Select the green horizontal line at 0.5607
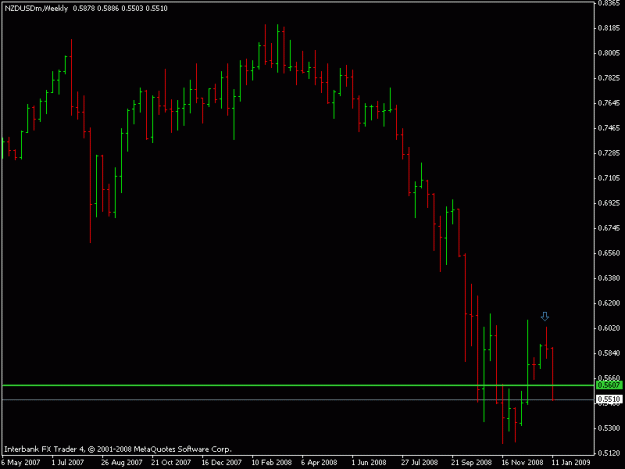The image size is (625, 469). [298, 385]
